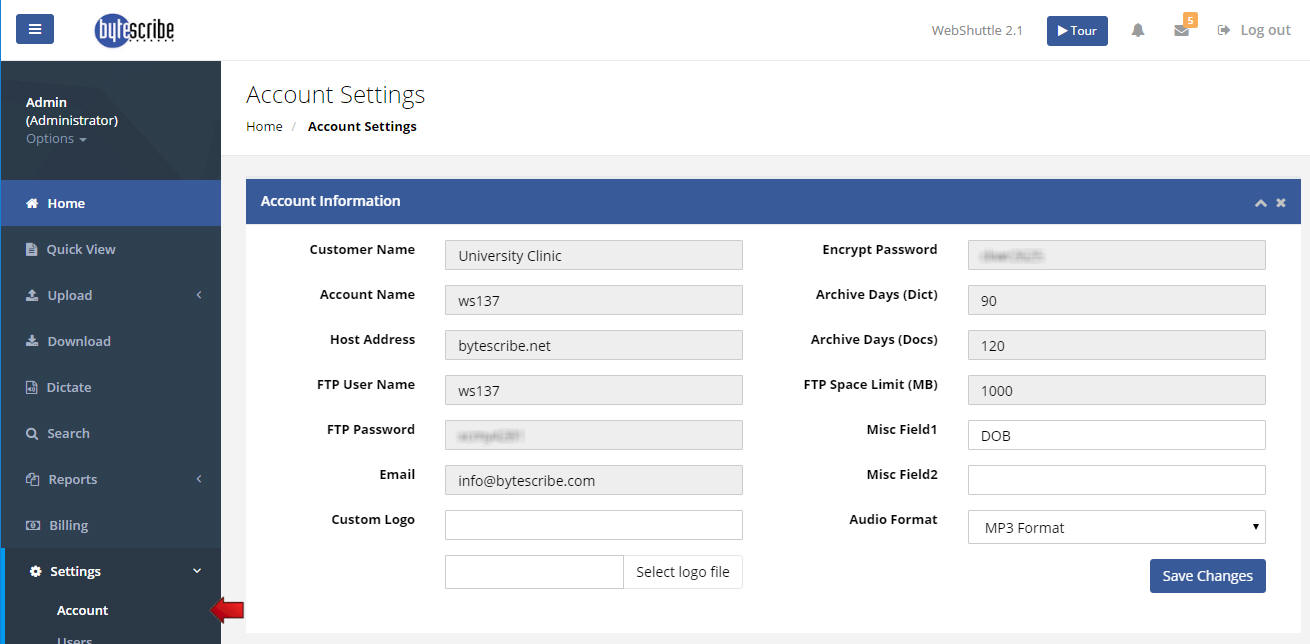The image size is (1310, 644).
Task: Click the Archive Days (Dict) field
Action: [x=1117, y=300]
